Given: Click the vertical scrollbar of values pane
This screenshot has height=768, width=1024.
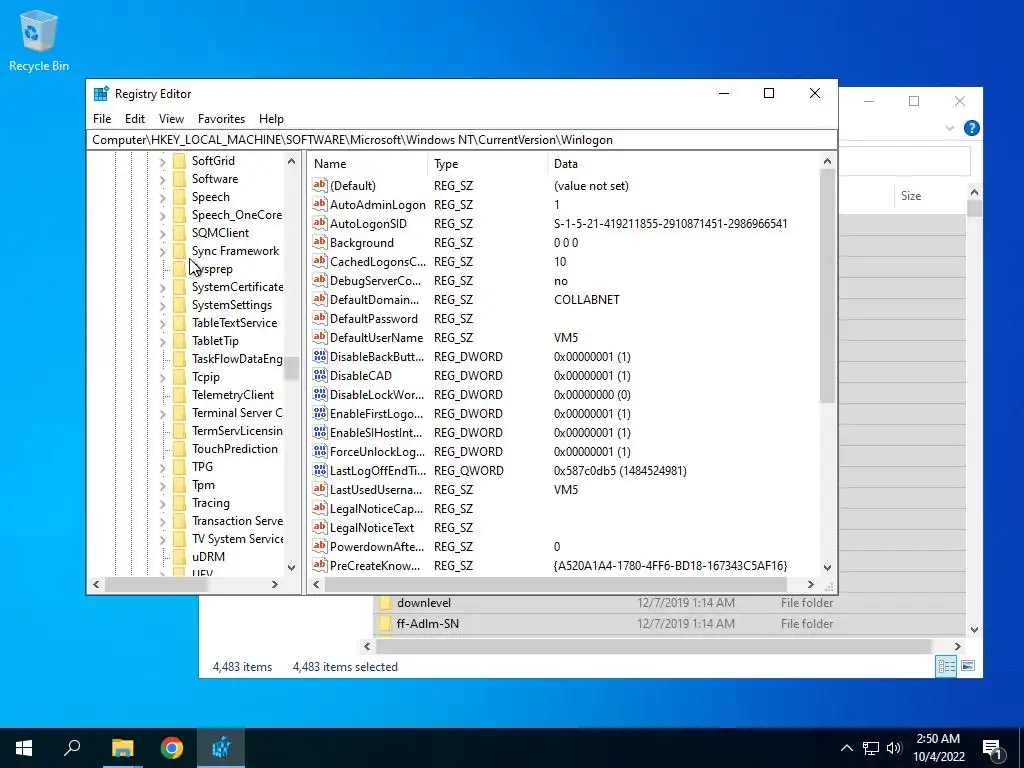Looking at the screenshot, I should (827, 285).
